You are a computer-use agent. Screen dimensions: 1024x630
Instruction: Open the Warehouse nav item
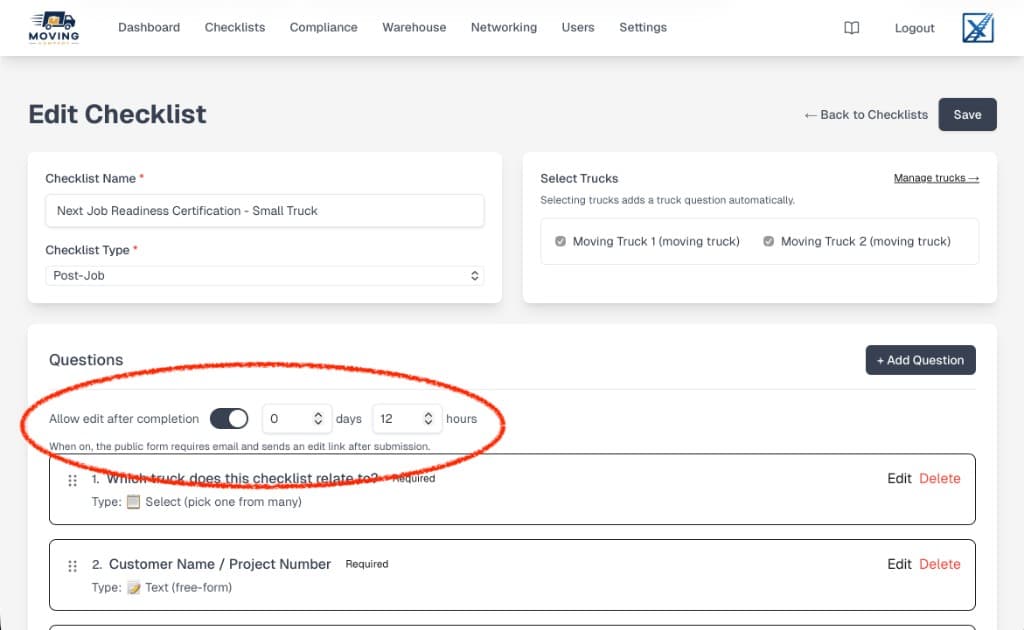click(414, 27)
